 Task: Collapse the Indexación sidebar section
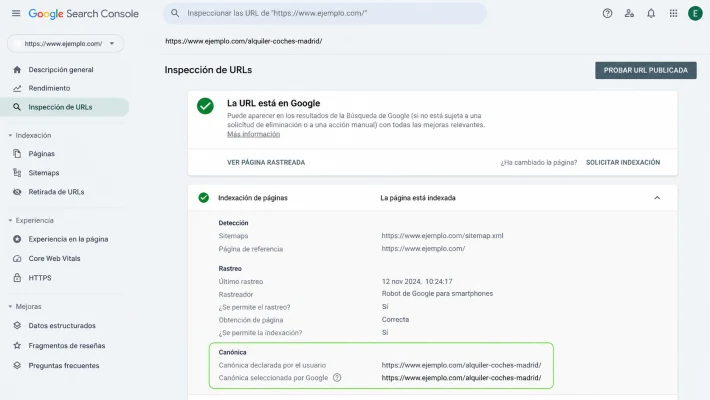coord(10,135)
